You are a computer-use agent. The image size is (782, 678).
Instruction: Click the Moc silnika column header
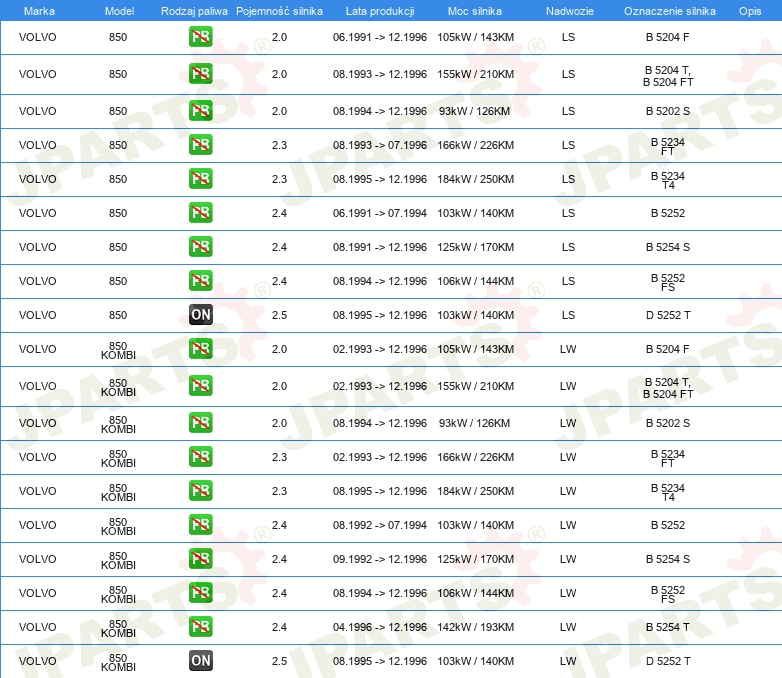475,10
